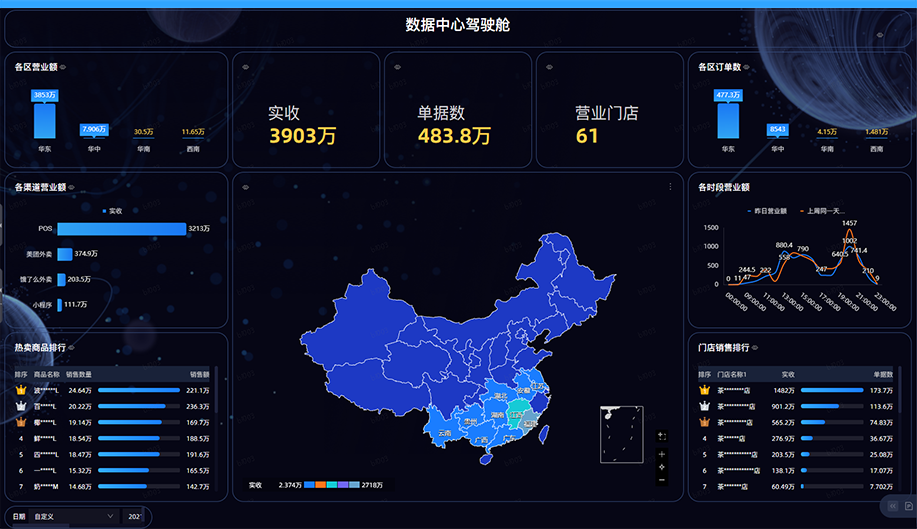
Task: Click the South China Sea inset map
Action: pyautogui.click(x=622, y=434)
